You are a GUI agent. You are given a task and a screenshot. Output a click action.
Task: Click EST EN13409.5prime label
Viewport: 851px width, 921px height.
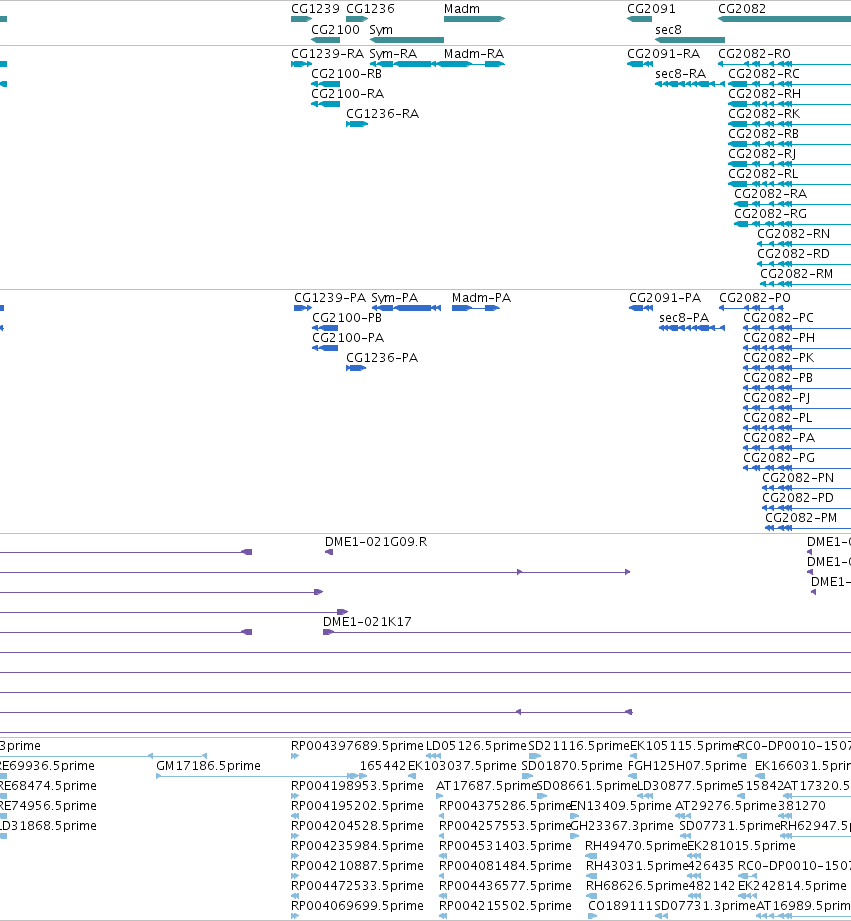621,806
